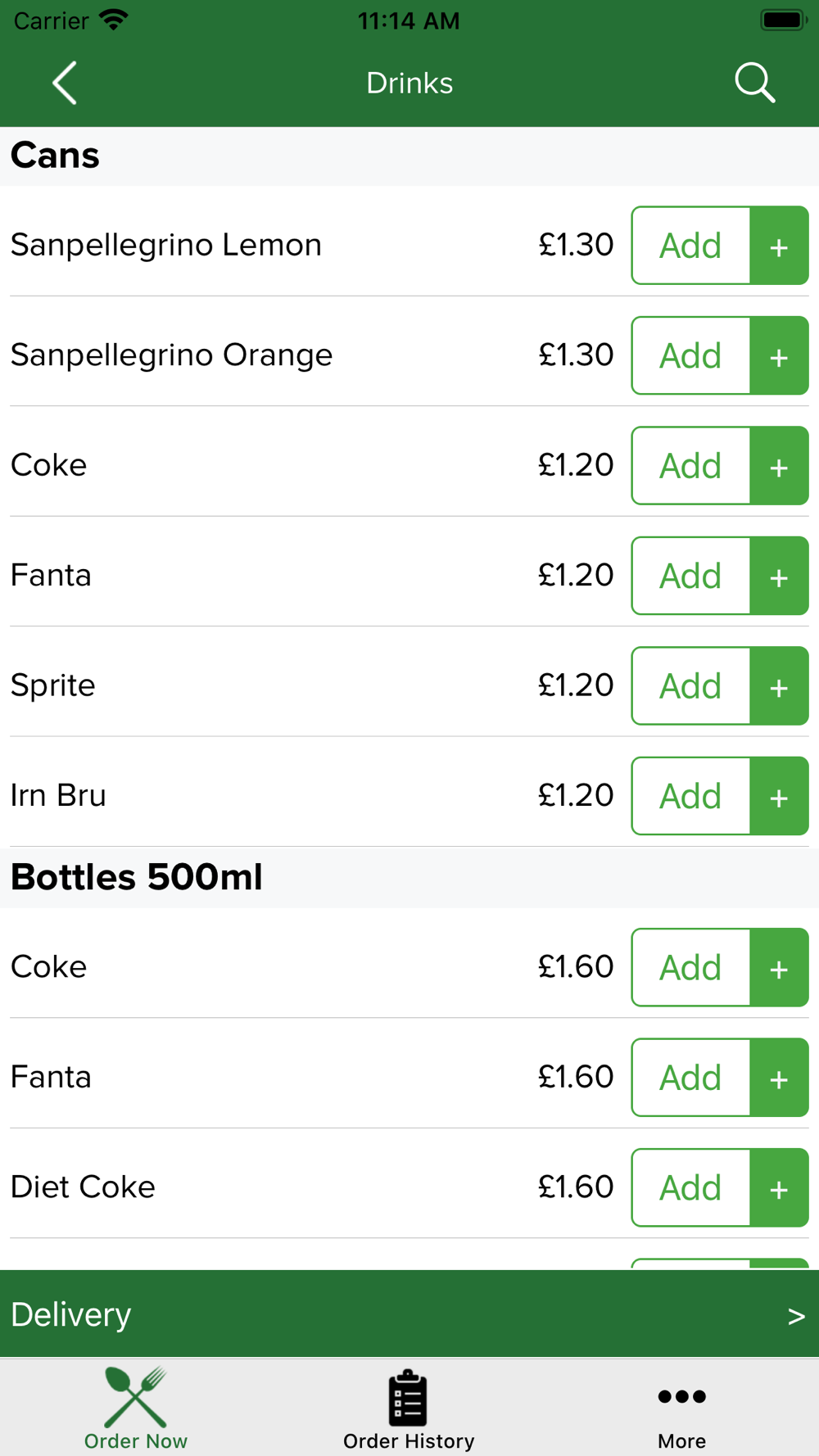Add Sanpellegrino Lemon to order
The width and height of the screenshot is (819, 1456).
pyautogui.click(x=691, y=246)
